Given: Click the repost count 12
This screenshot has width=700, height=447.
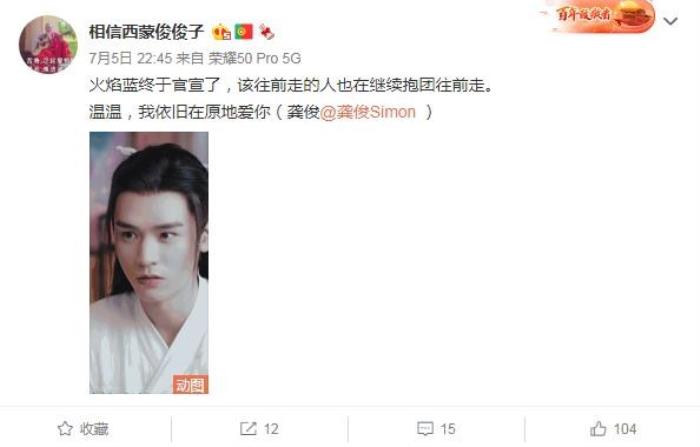Looking at the screenshot, I should [x=271, y=429].
